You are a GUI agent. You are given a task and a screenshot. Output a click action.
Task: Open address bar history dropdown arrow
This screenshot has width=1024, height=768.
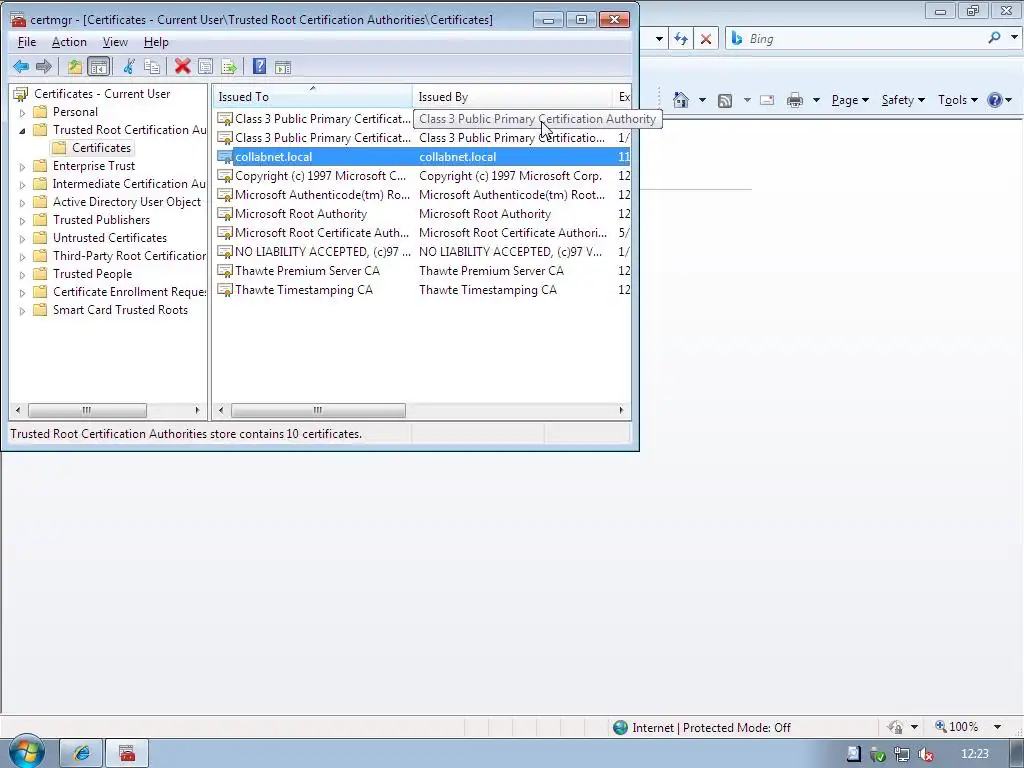coord(659,39)
